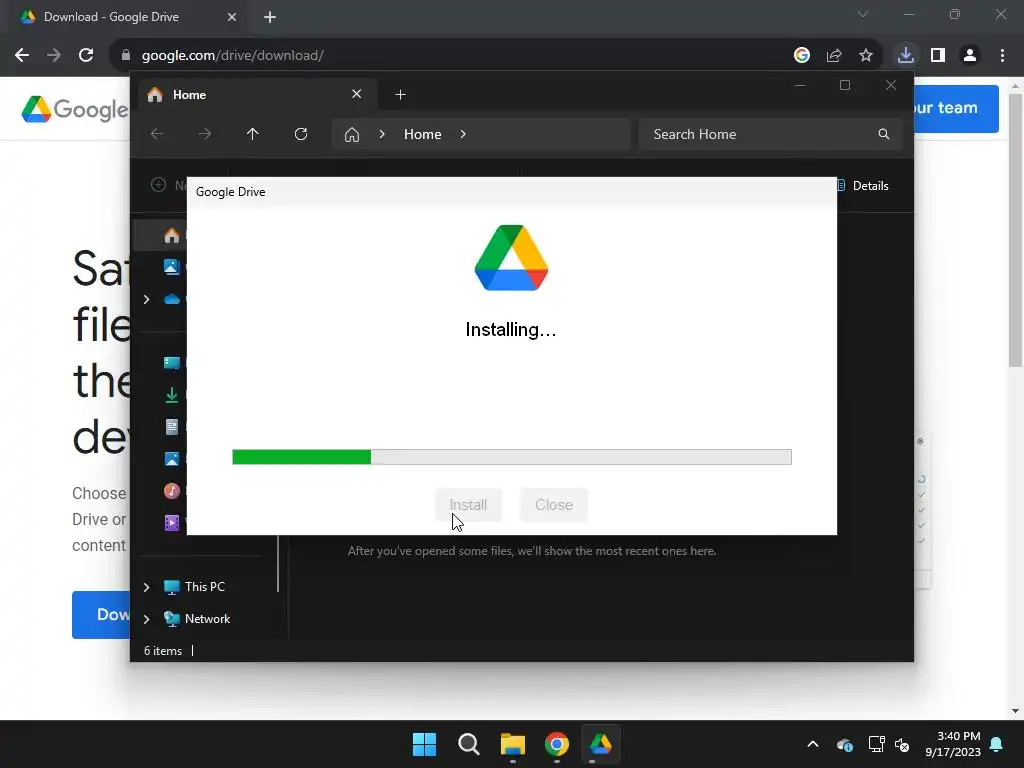Screen dimensions: 1024x768
Task: Click the Chrome address bar URL
Action: [x=232, y=56]
